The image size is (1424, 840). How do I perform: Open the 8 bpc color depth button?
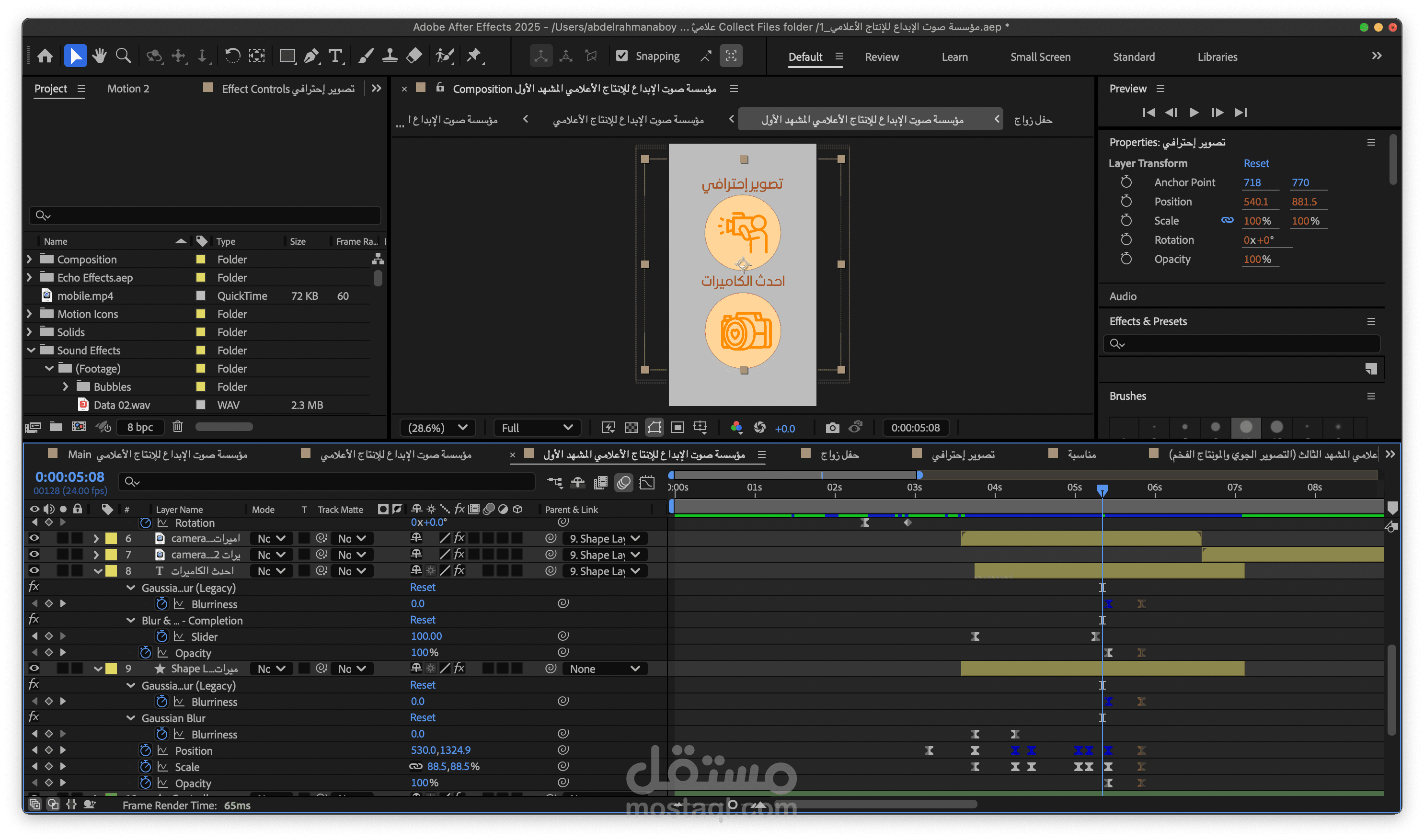[x=140, y=427]
